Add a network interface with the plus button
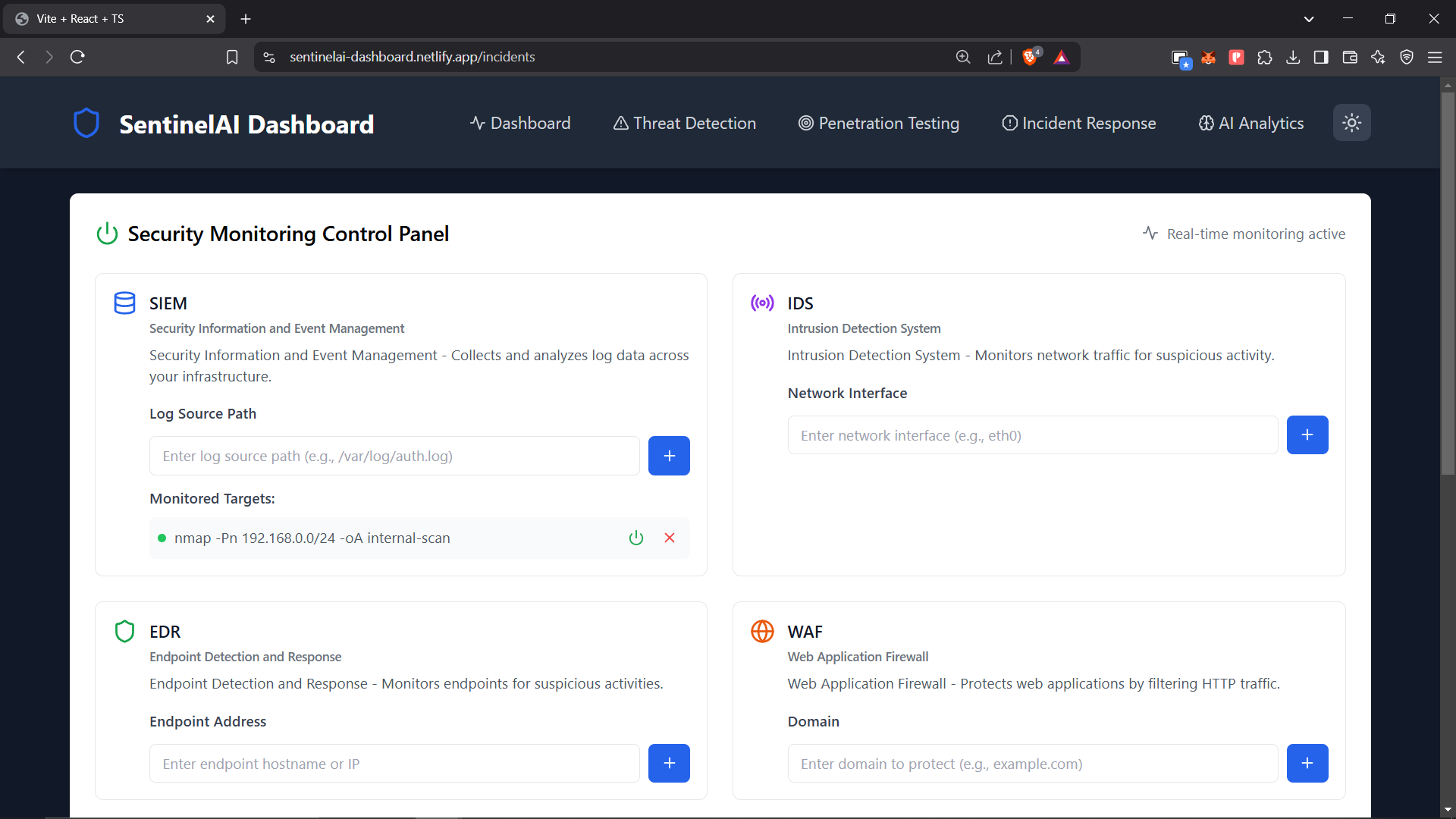The image size is (1456, 819). [1307, 435]
